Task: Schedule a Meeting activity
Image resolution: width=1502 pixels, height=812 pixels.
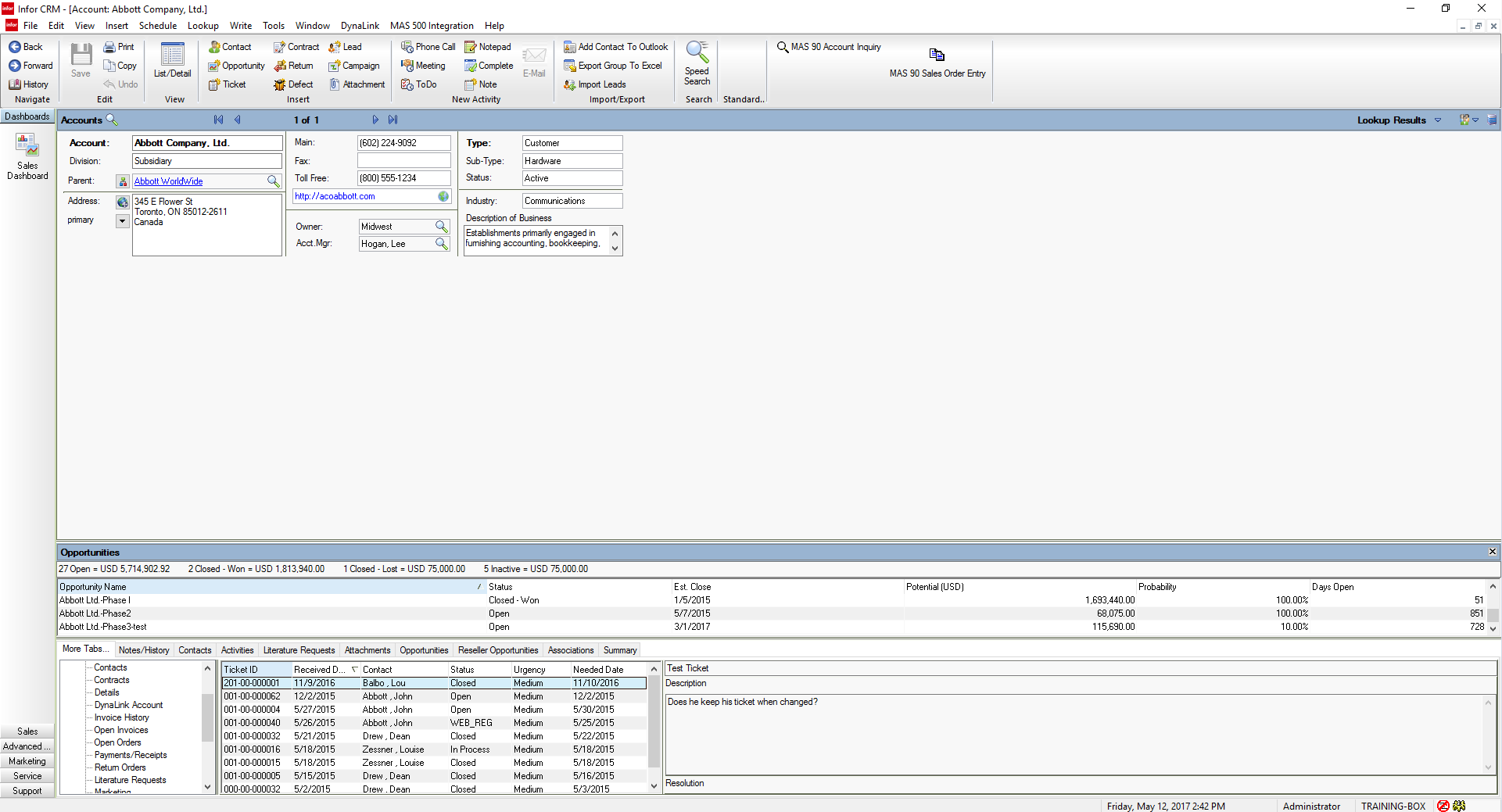Action: (423, 66)
